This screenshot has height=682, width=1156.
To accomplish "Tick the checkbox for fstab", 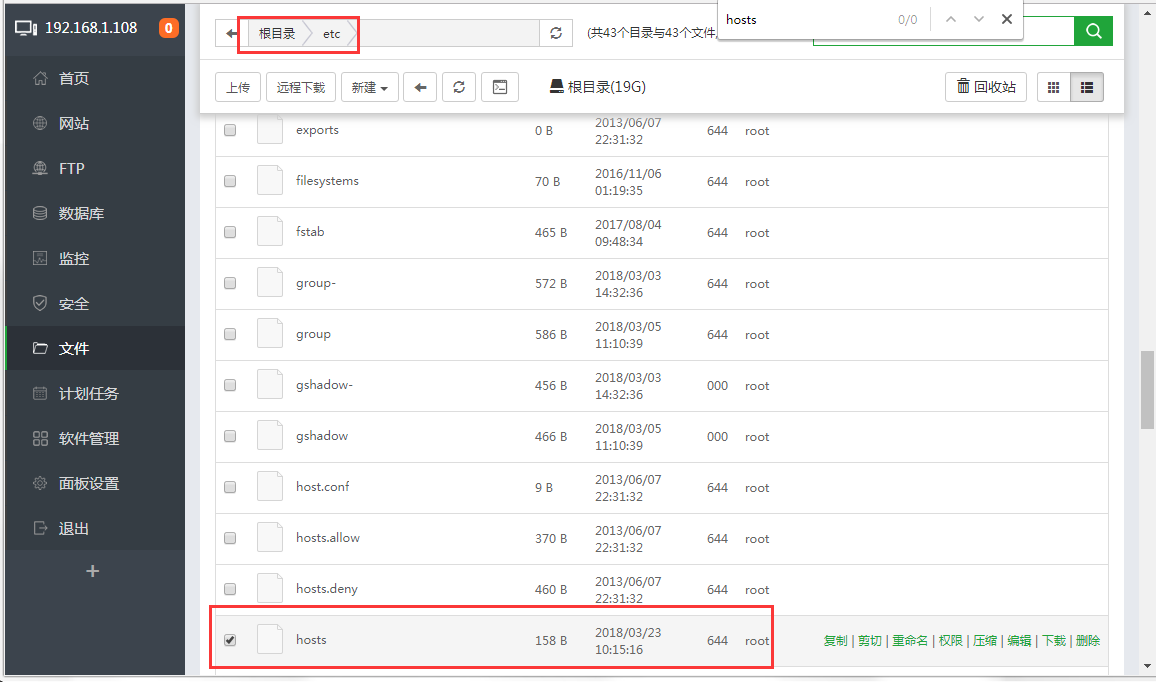I will pyautogui.click(x=230, y=232).
